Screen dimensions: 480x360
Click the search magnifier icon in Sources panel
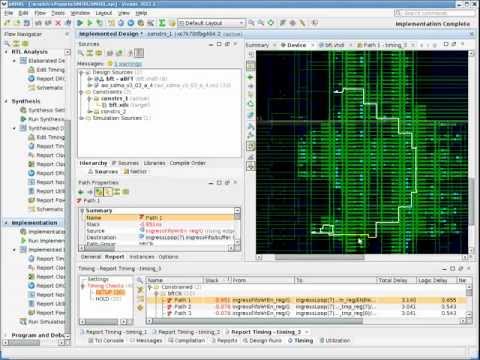tap(81, 53)
